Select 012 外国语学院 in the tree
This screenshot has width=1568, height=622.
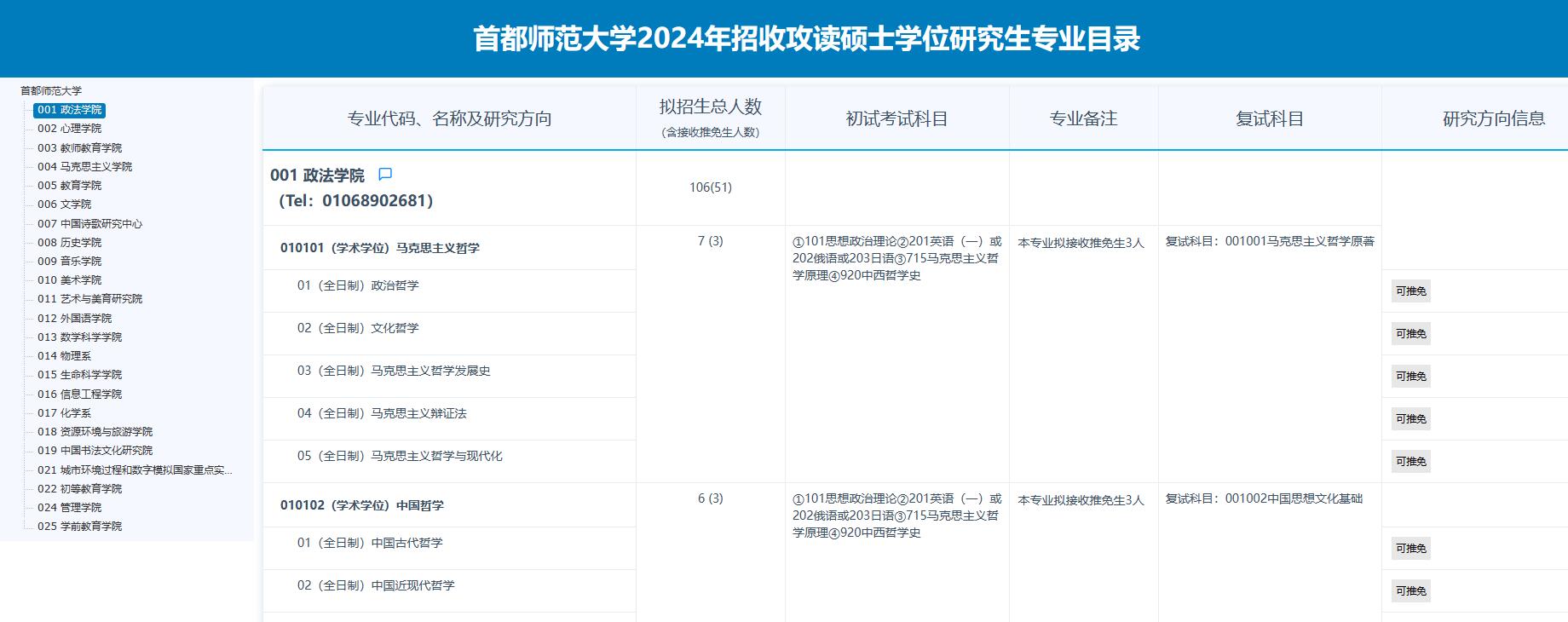click(74, 319)
